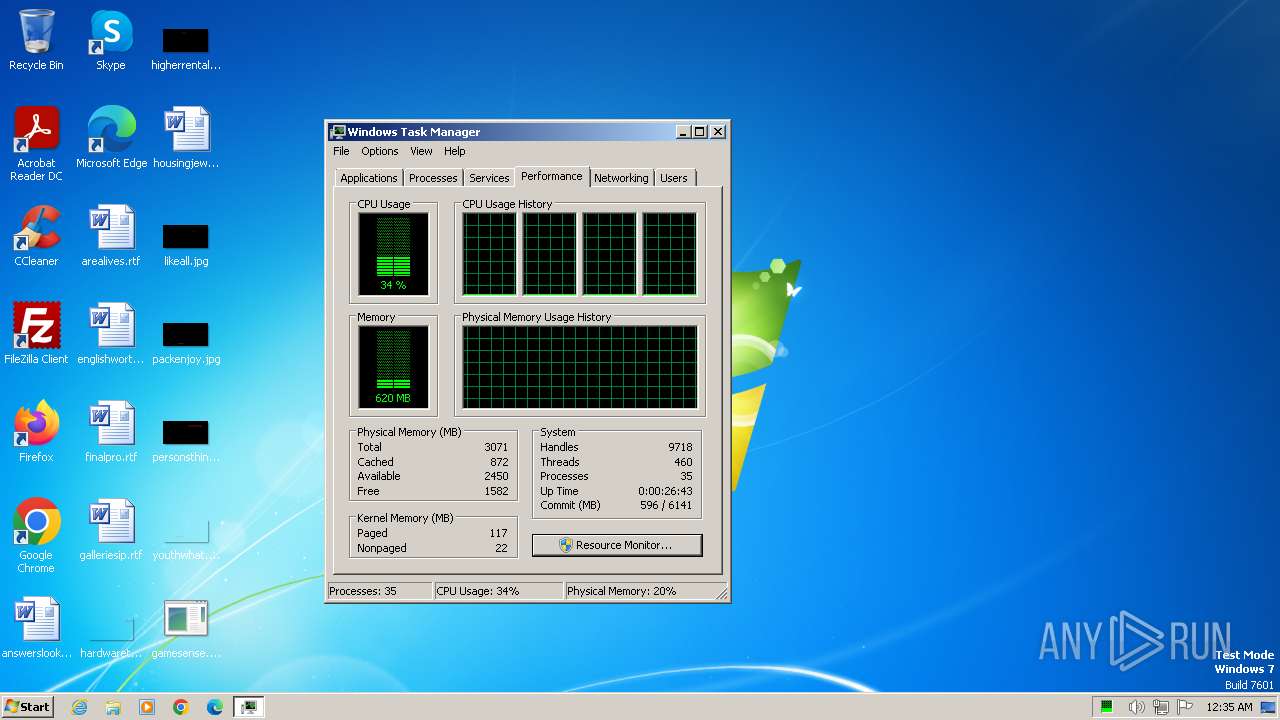Click the taskbar clock showing 12:35 AM
Image resolution: width=1280 pixels, height=720 pixels.
(x=1229, y=707)
